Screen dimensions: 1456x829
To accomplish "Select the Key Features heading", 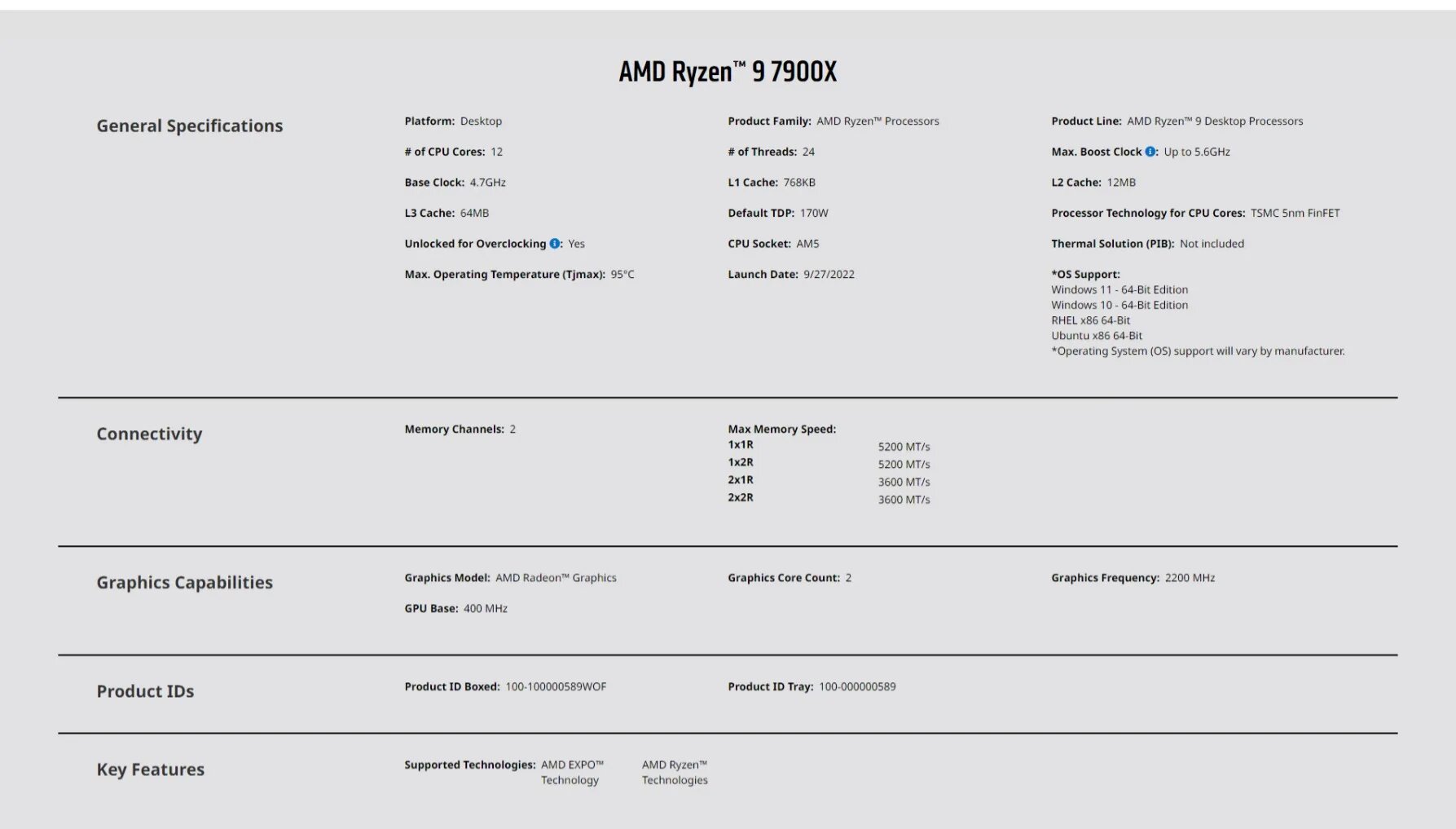I will pos(151,769).
